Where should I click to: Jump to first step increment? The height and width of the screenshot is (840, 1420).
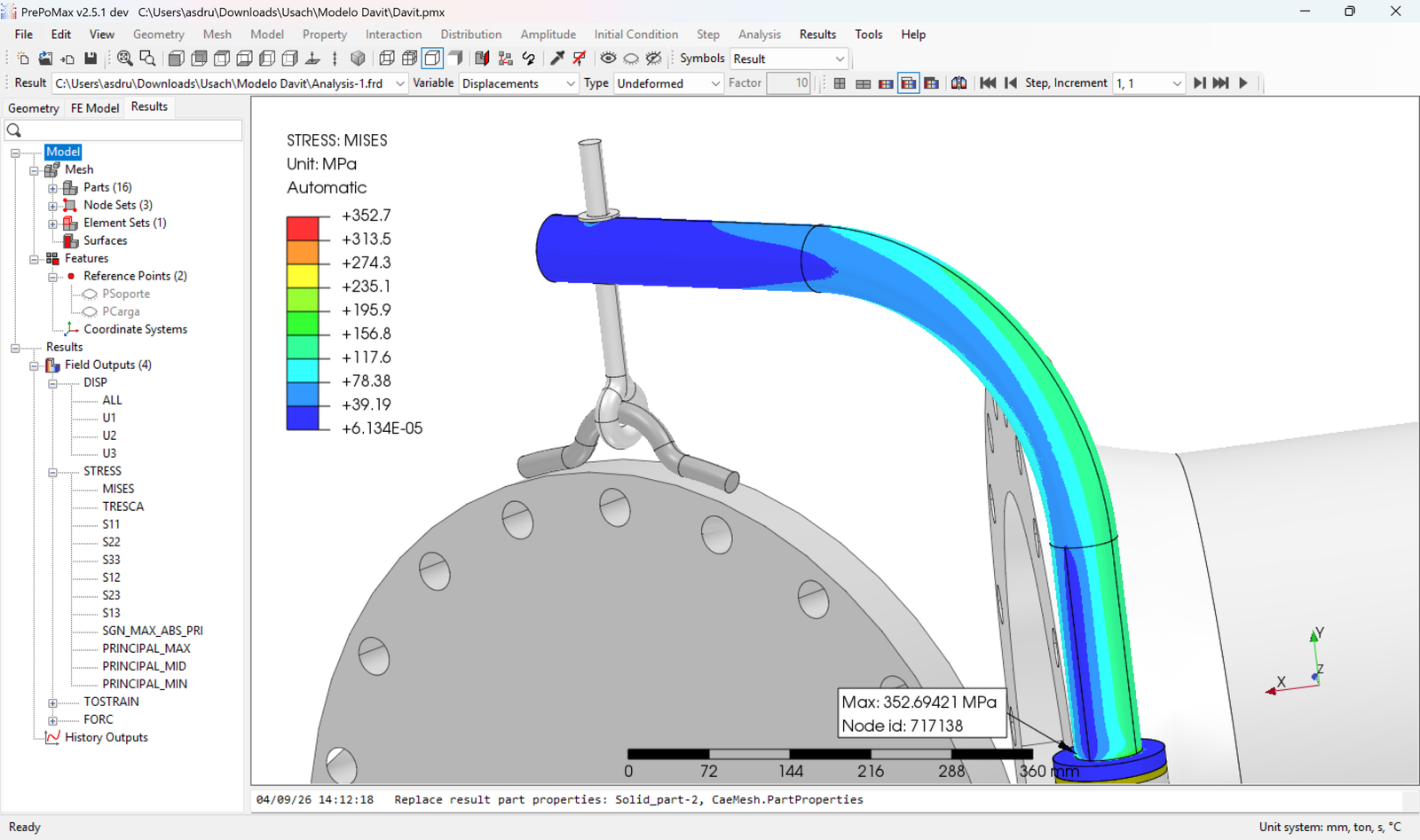988,82
